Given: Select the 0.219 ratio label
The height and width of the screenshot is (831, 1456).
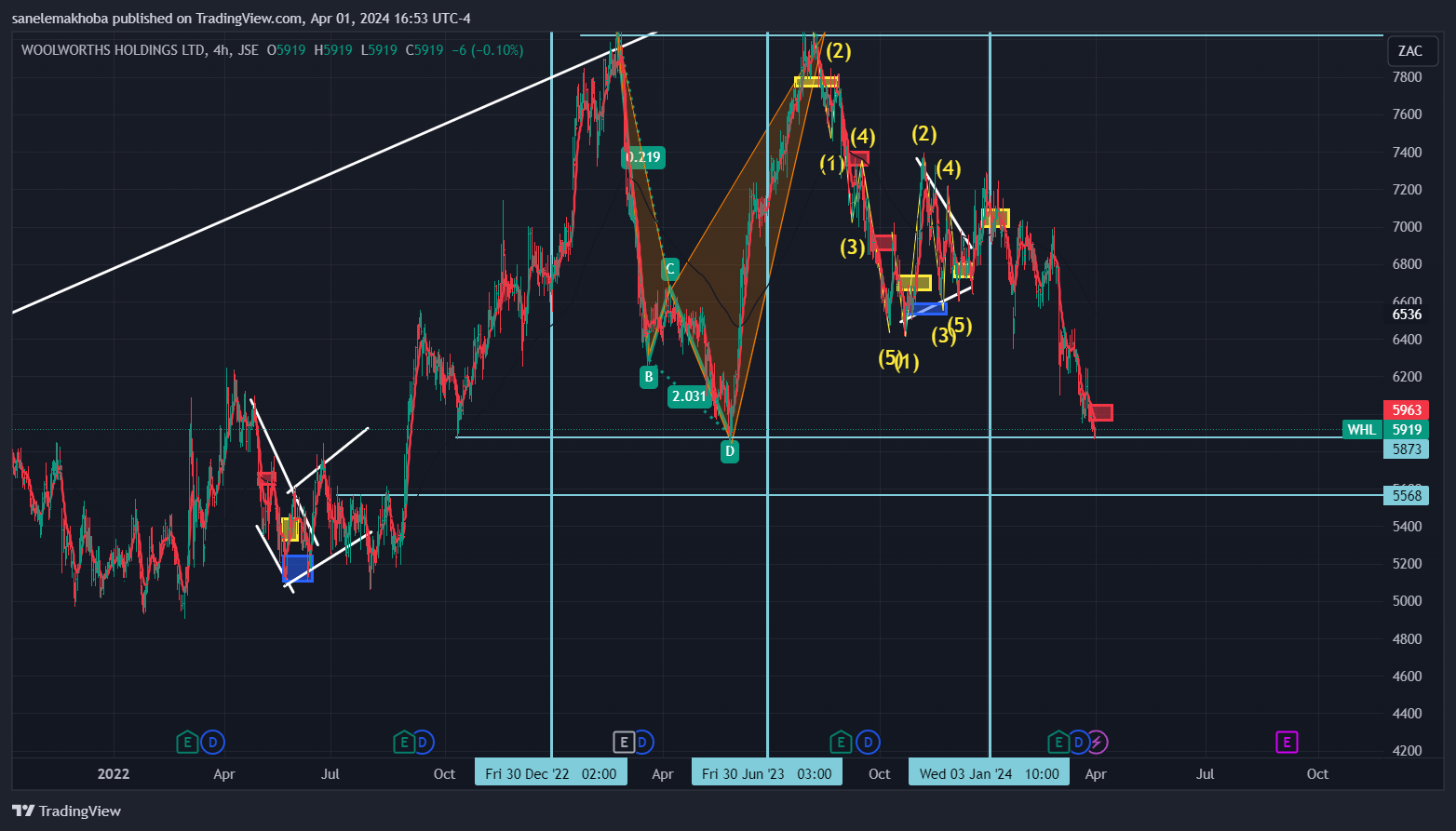Looking at the screenshot, I should pos(643,157).
